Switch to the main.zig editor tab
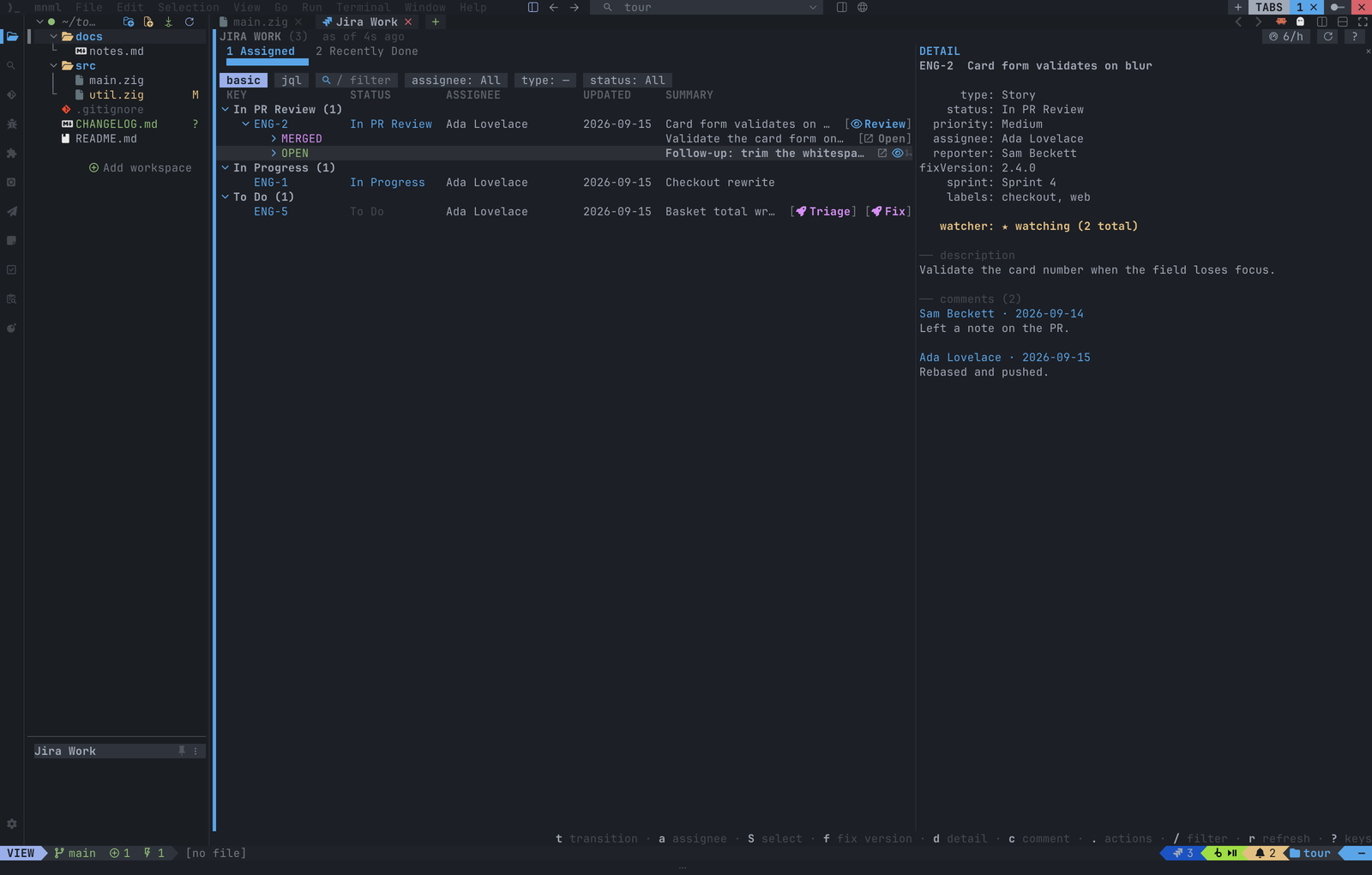Screen dimensions: 1372x875 [x=261, y=21]
